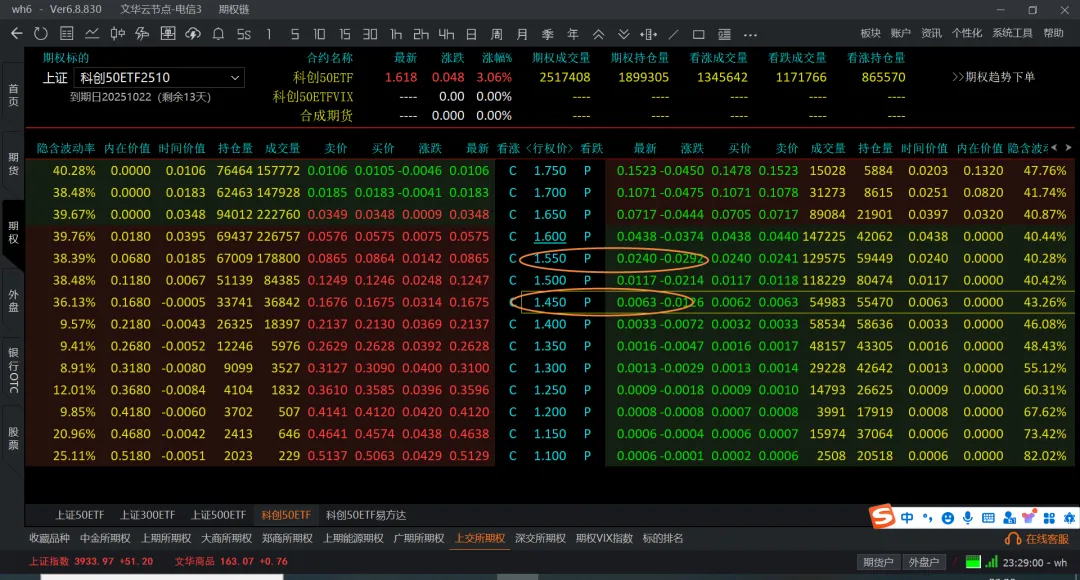Click the Sogou input S logo

tap(882, 517)
